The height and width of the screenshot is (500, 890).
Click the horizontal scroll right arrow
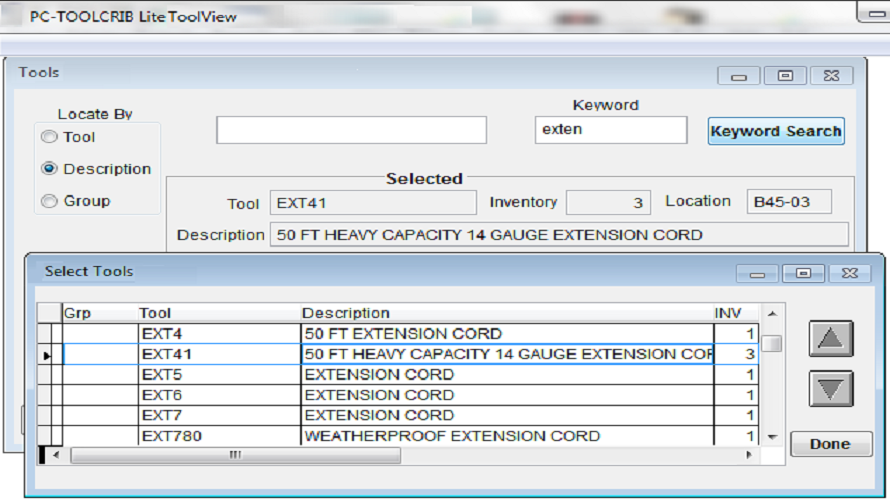[749, 455]
